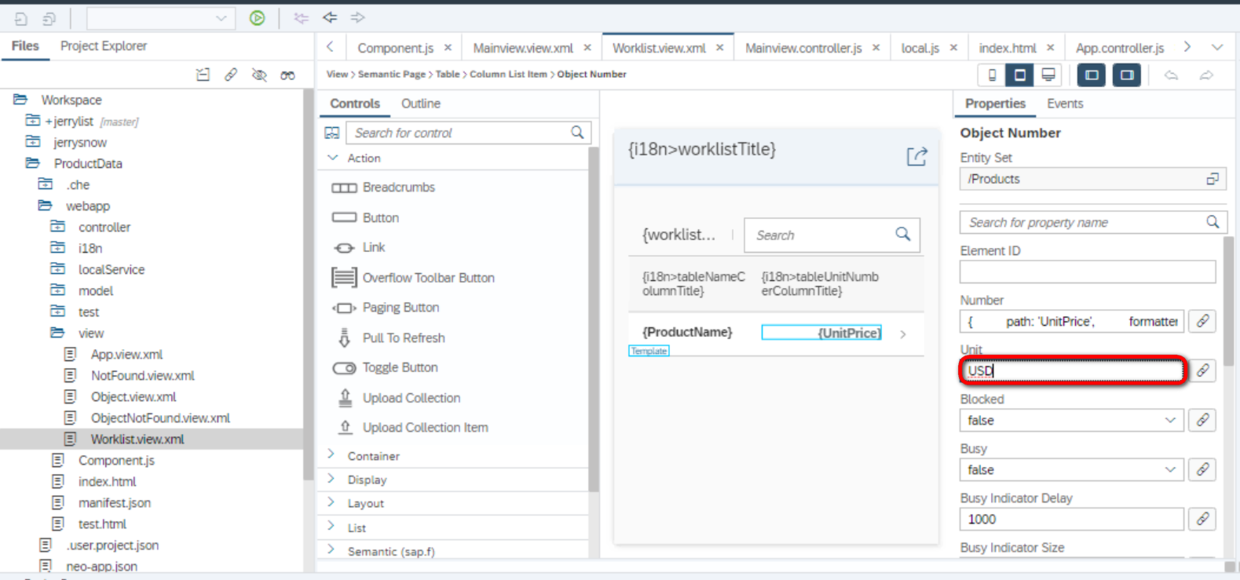Click Column List Item in breadcrumb path
The image size is (1240, 580).
[508, 74]
